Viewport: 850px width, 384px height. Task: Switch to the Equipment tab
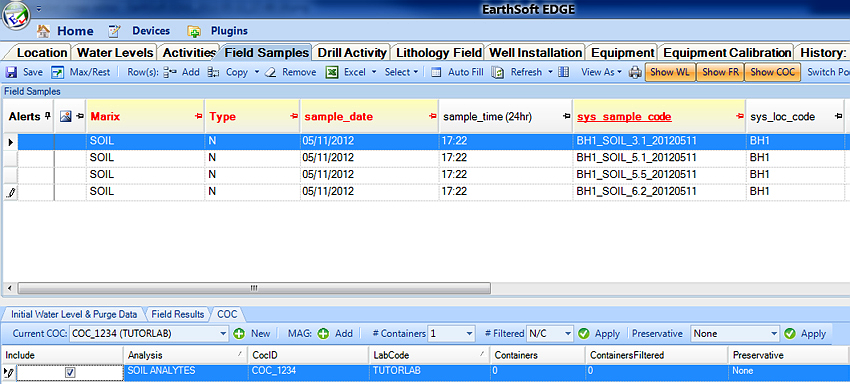coord(622,53)
